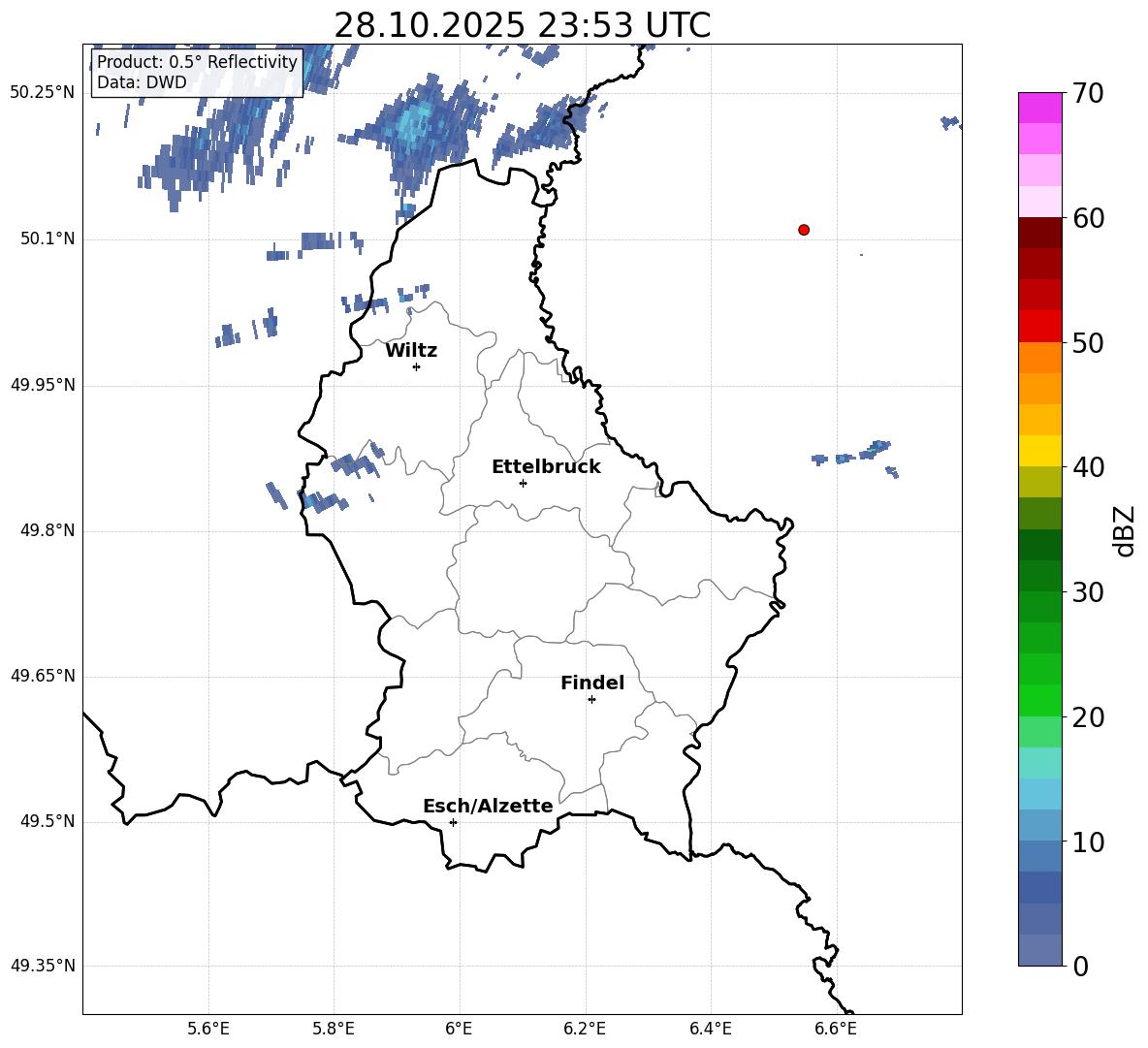
Task: Click the 49.95°N latitude label
Action: [42, 385]
